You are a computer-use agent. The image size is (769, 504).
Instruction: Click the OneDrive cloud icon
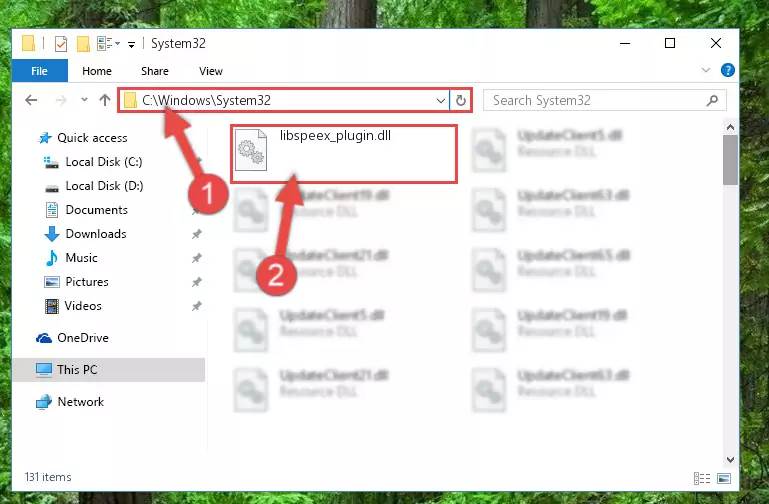pyautogui.click(x=44, y=338)
